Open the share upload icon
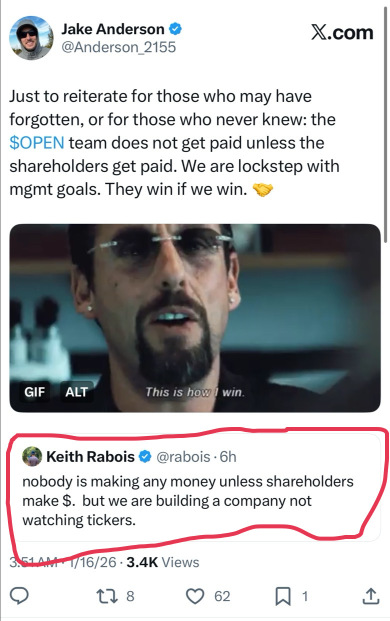 coord(371,596)
